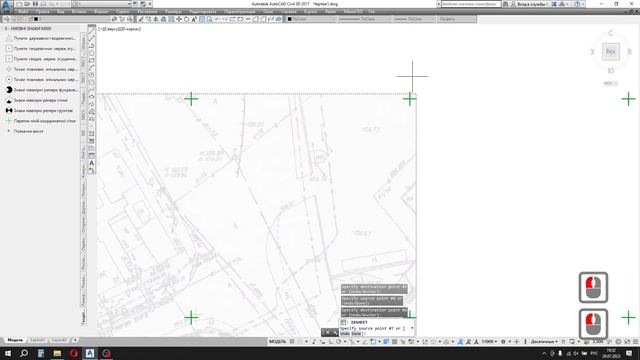Toggle annotation auto-scale in status bar
This screenshot has width=640, height=360.
468,342
